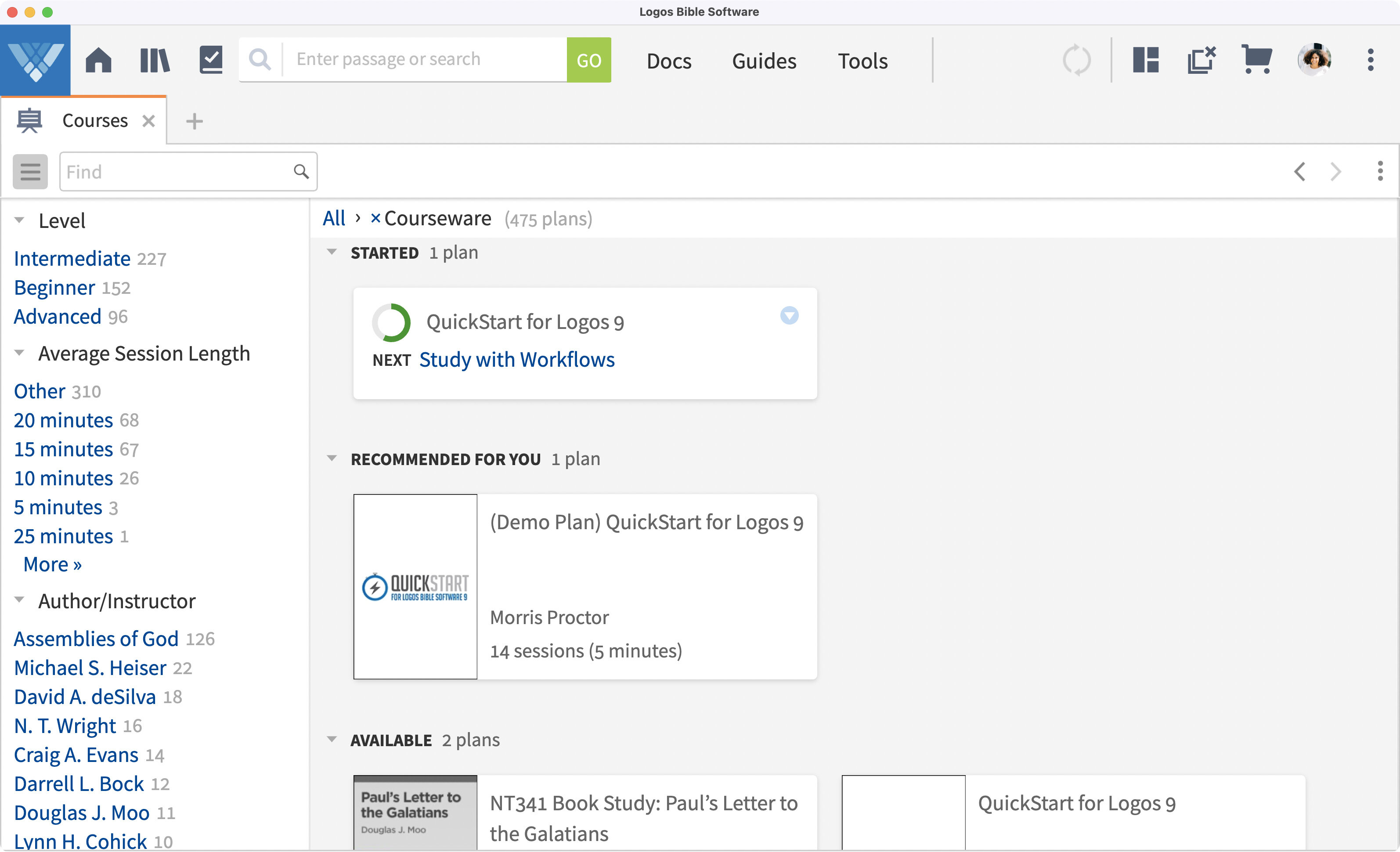
Task: Add a new tab with the plus icon
Action: [x=194, y=121]
